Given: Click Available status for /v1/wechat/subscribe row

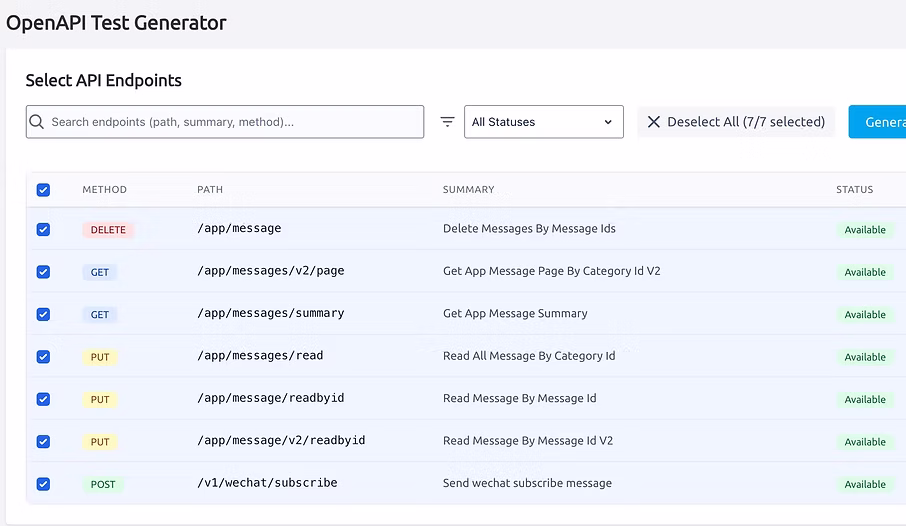Looking at the screenshot, I should (x=865, y=484).
